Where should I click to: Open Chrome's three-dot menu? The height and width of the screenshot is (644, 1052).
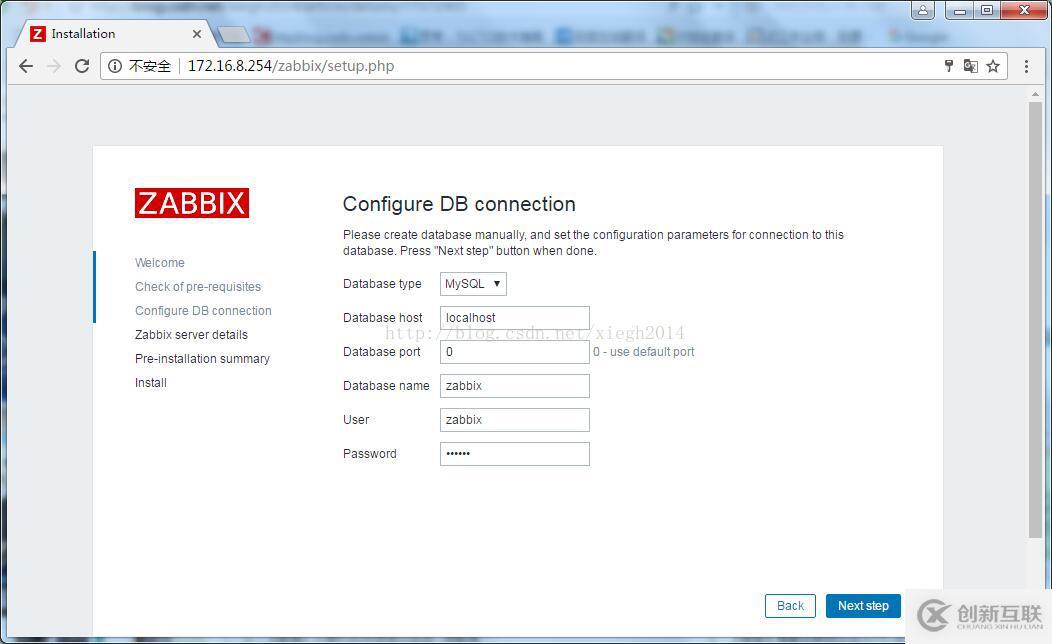(1026, 66)
